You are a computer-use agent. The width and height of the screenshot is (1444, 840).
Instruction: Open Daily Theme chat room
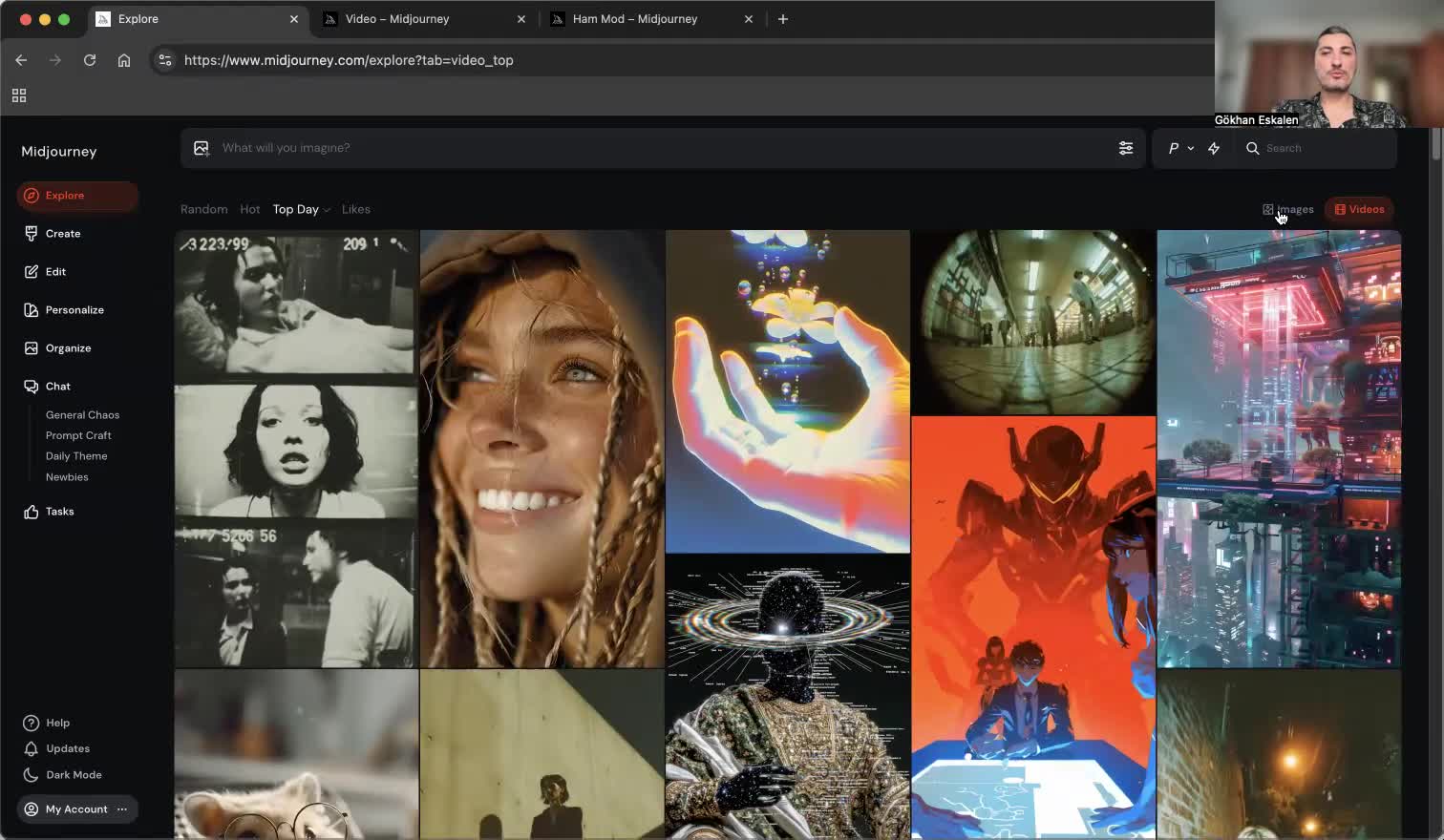[76, 456]
